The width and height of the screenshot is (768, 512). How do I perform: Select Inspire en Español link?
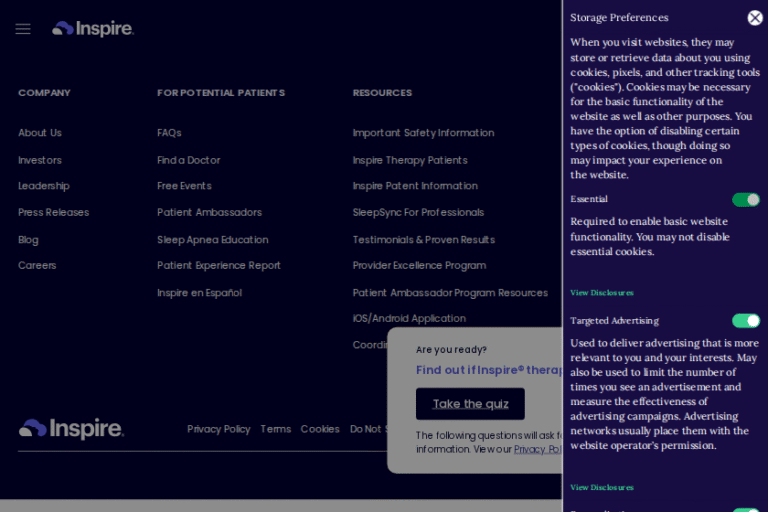click(x=199, y=293)
